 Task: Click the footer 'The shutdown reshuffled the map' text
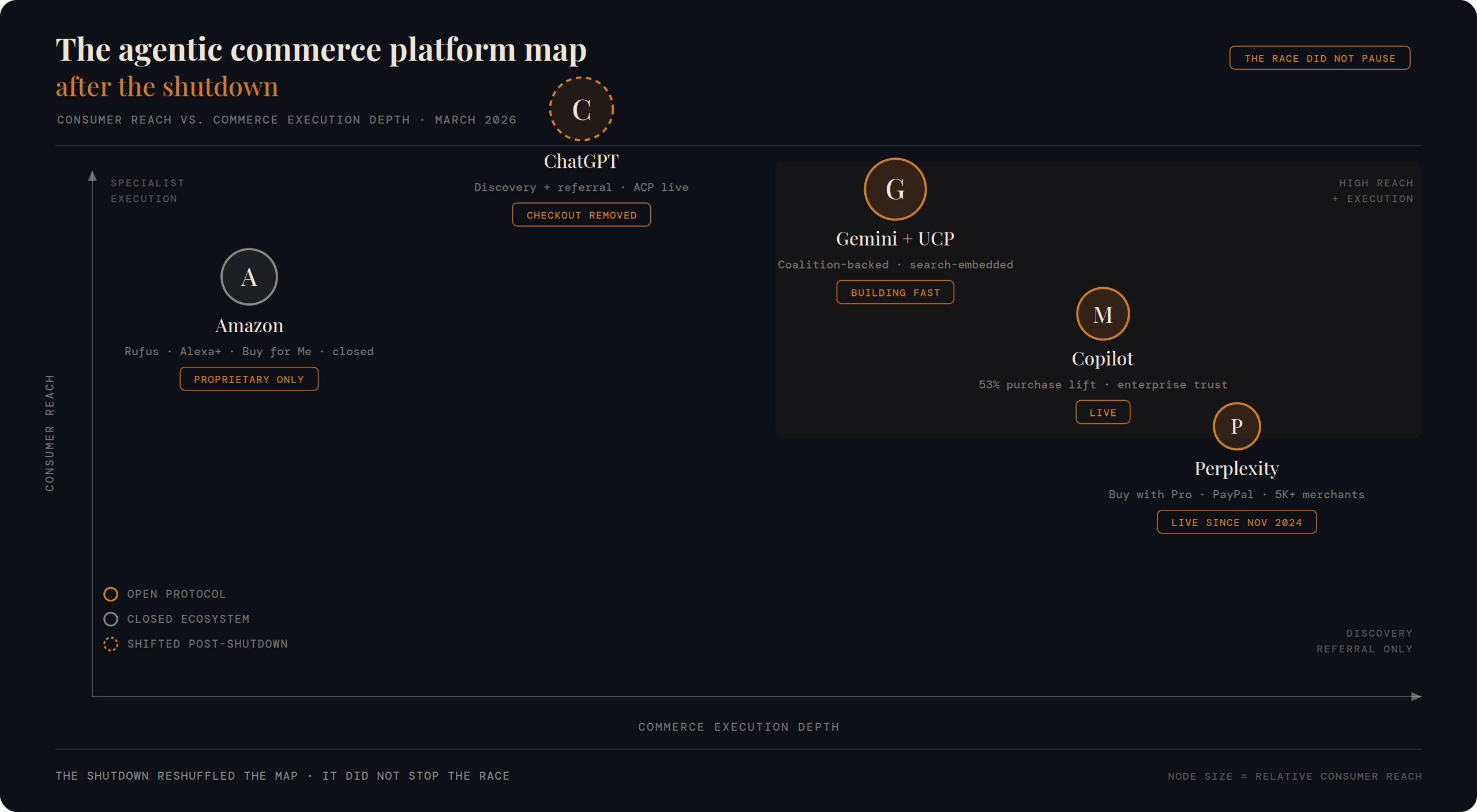pos(177,776)
